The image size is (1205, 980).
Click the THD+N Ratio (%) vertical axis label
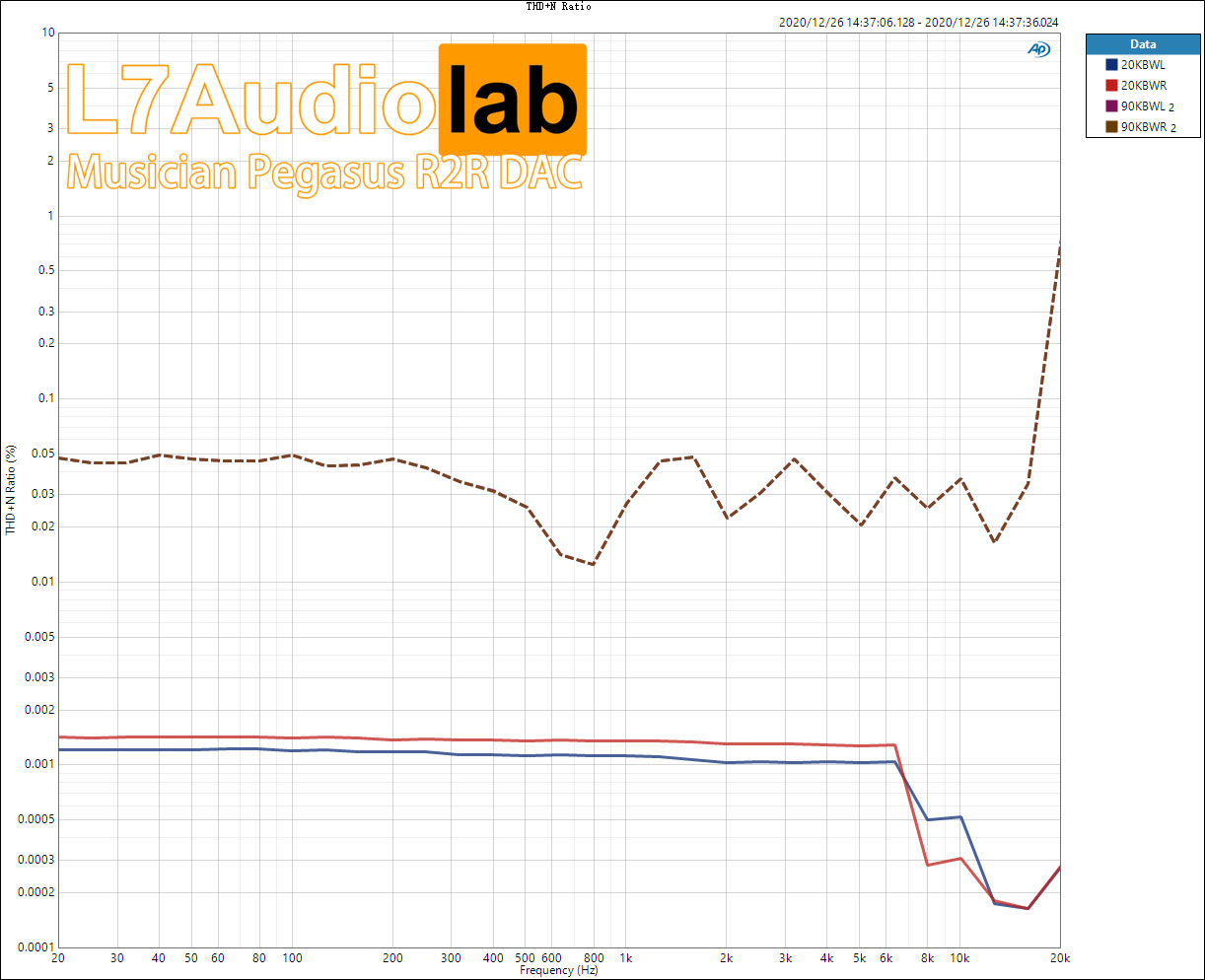(11, 490)
